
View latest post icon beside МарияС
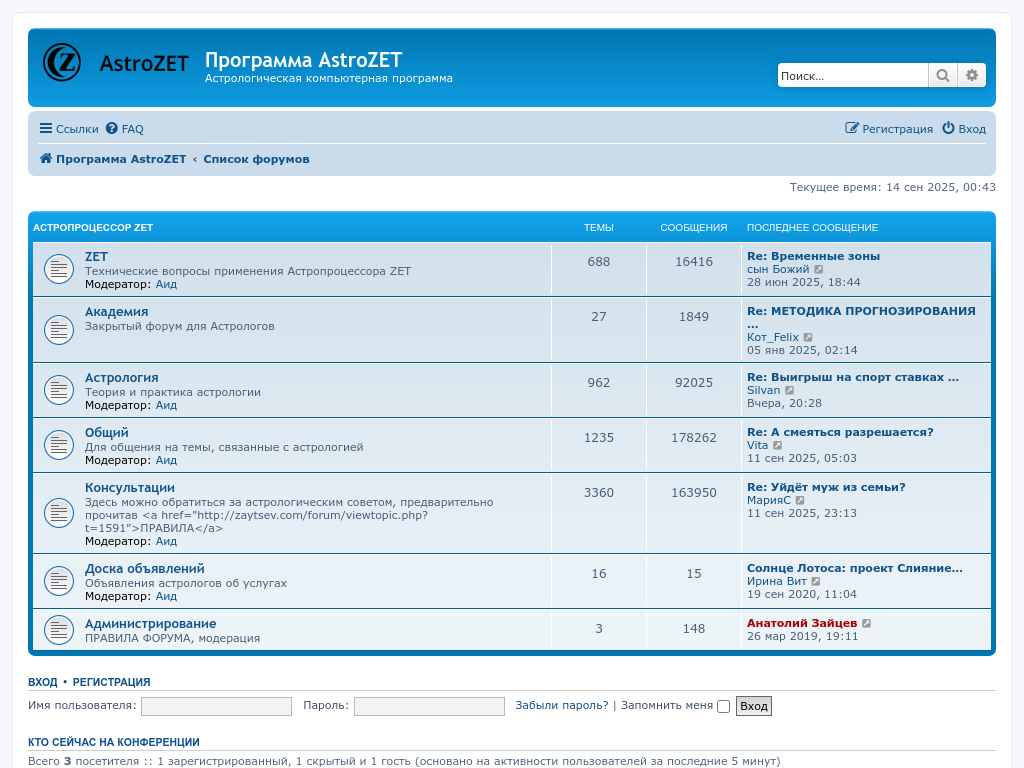(x=800, y=501)
